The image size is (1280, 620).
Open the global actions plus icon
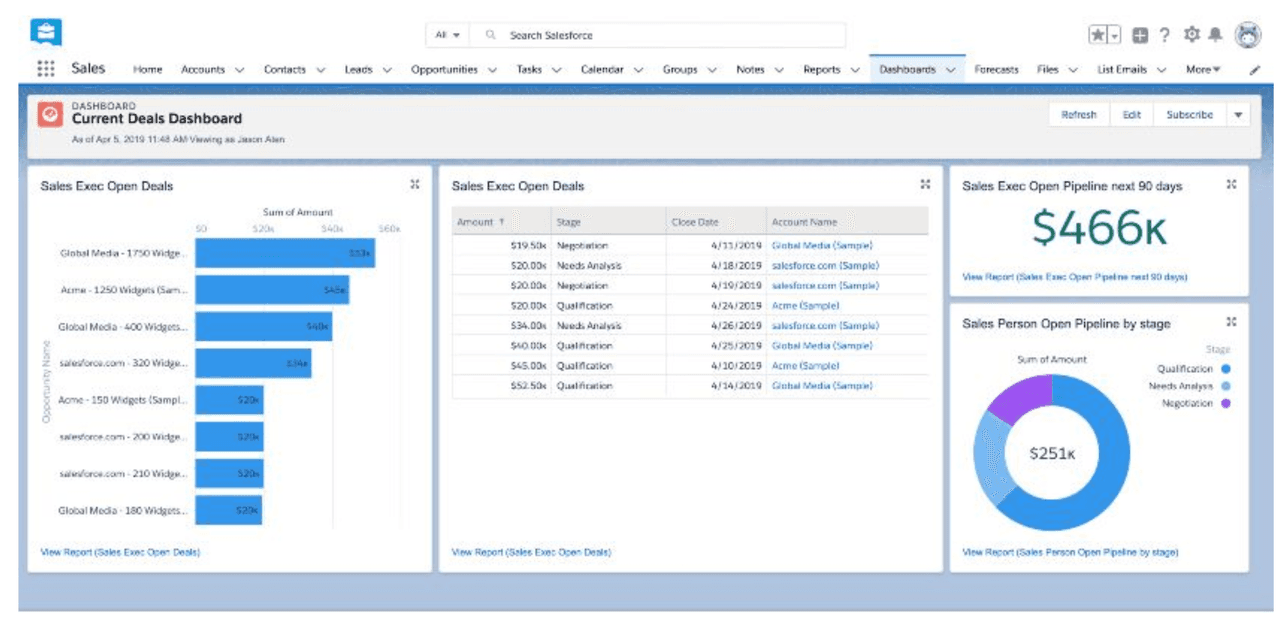click(x=1140, y=35)
